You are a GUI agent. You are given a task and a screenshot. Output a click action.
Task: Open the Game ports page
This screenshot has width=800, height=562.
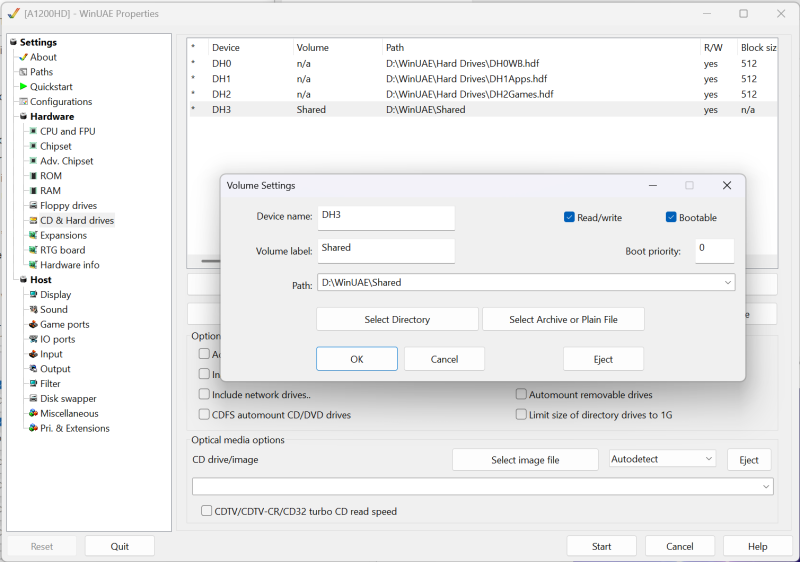(x=64, y=324)
